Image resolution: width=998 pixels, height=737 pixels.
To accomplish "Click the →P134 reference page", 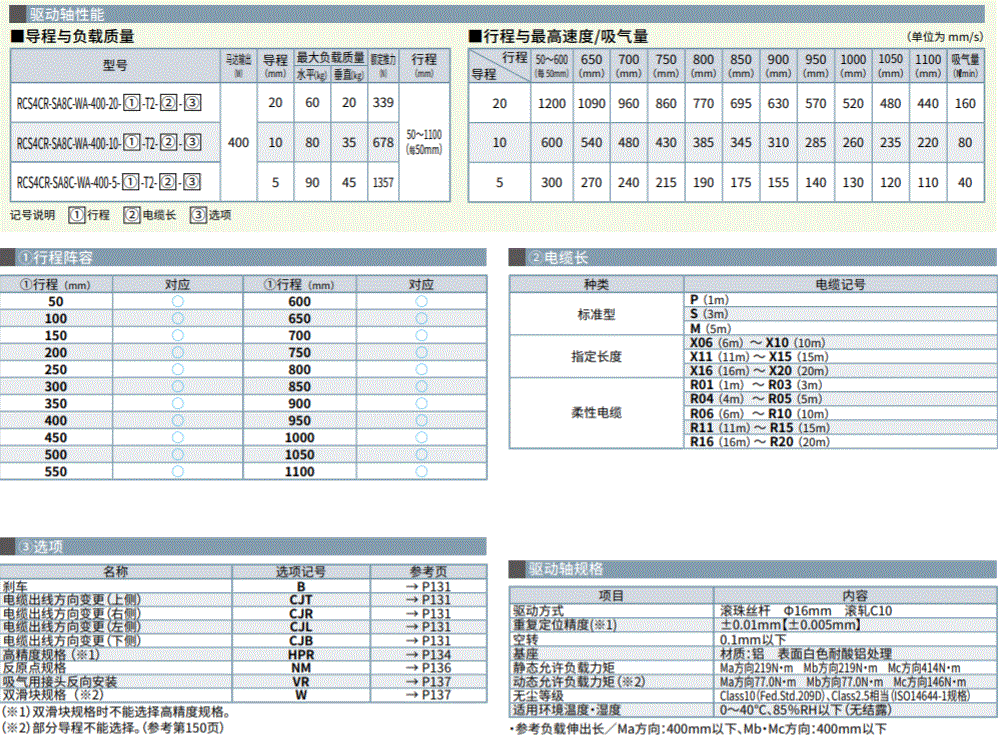I will tap(428, 655).
